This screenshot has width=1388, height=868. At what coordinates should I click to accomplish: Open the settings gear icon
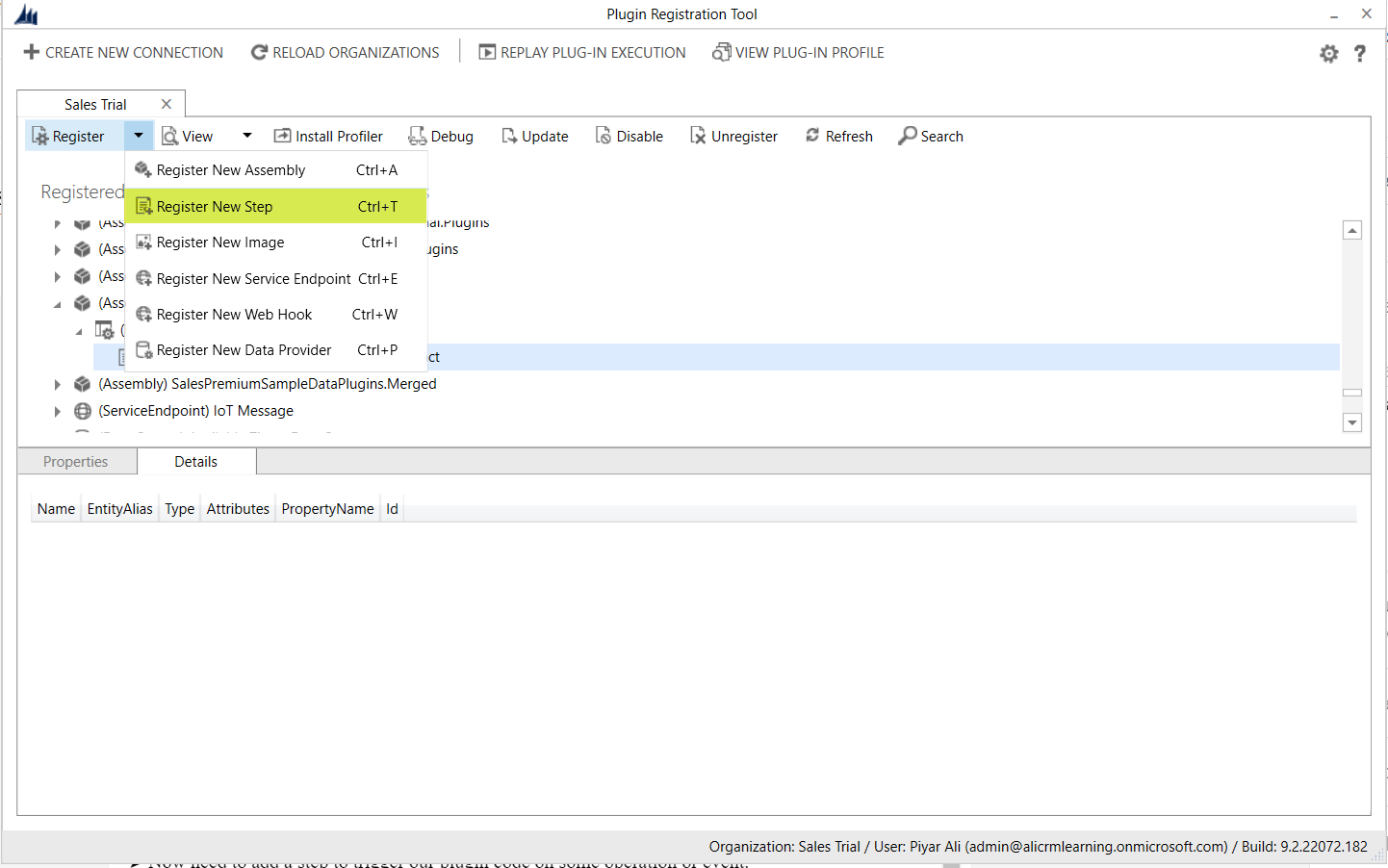coord(1329,54)
